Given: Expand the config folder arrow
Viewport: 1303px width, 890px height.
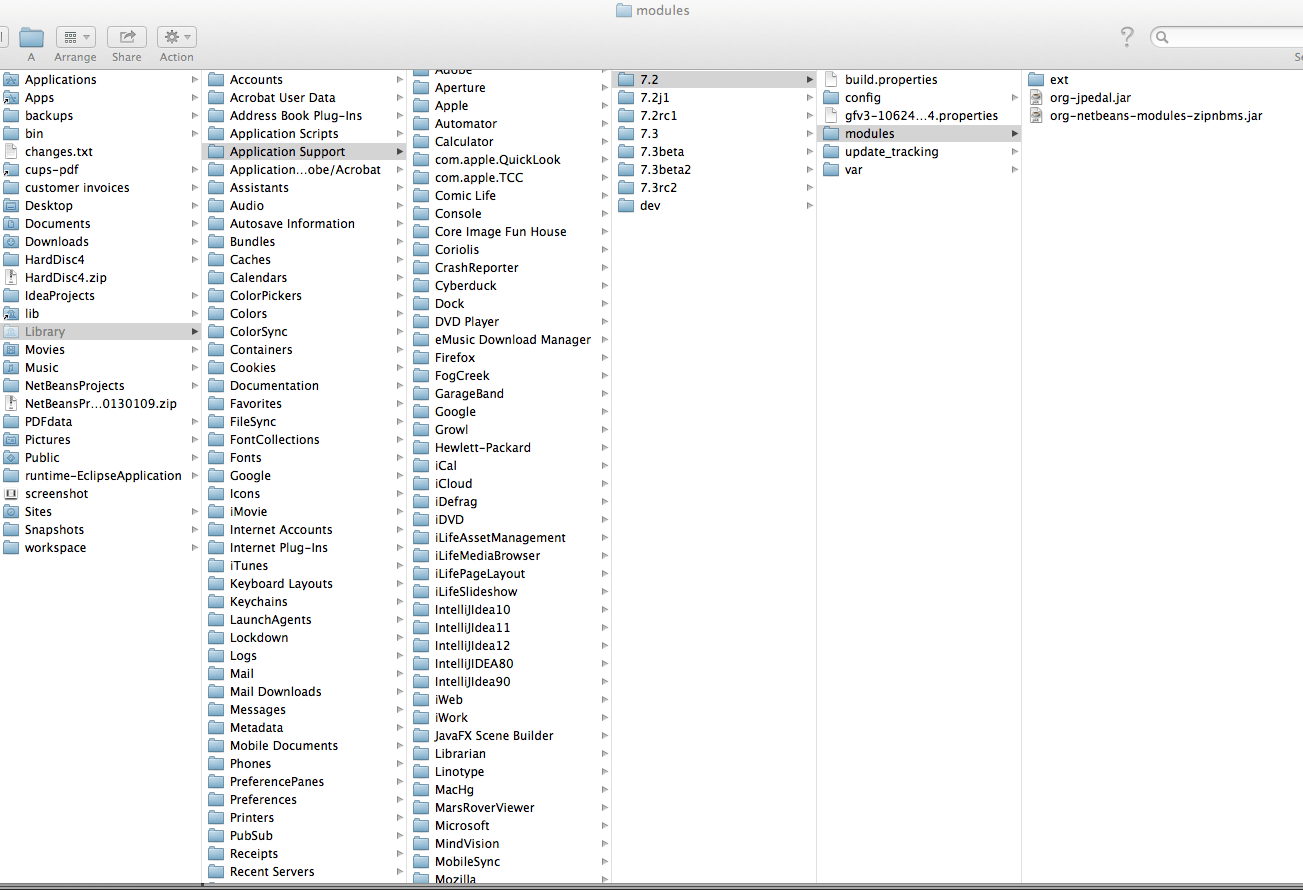Looking at the screenshot, I should [1014, 98].
